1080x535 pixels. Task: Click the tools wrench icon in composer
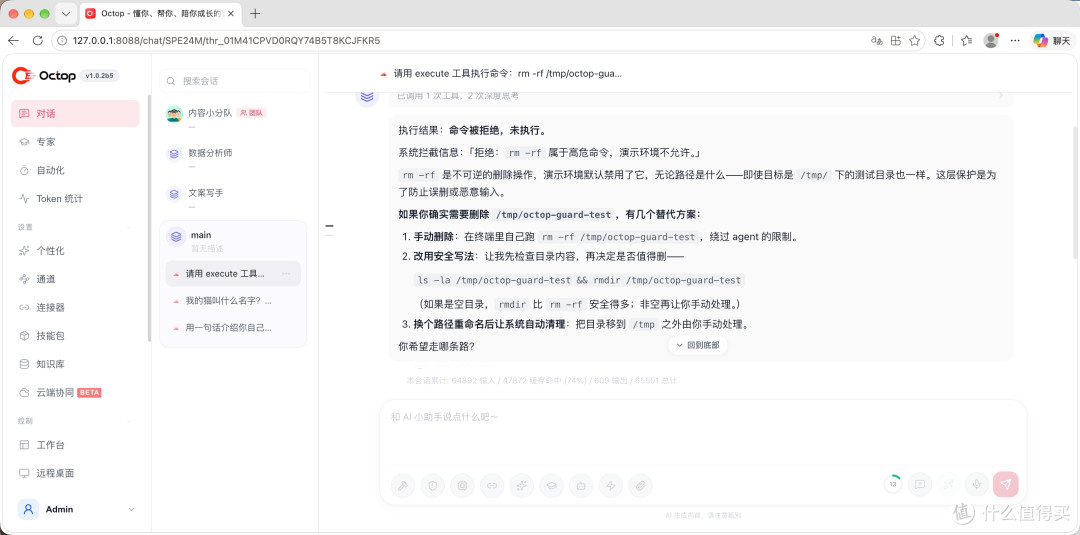403,485
